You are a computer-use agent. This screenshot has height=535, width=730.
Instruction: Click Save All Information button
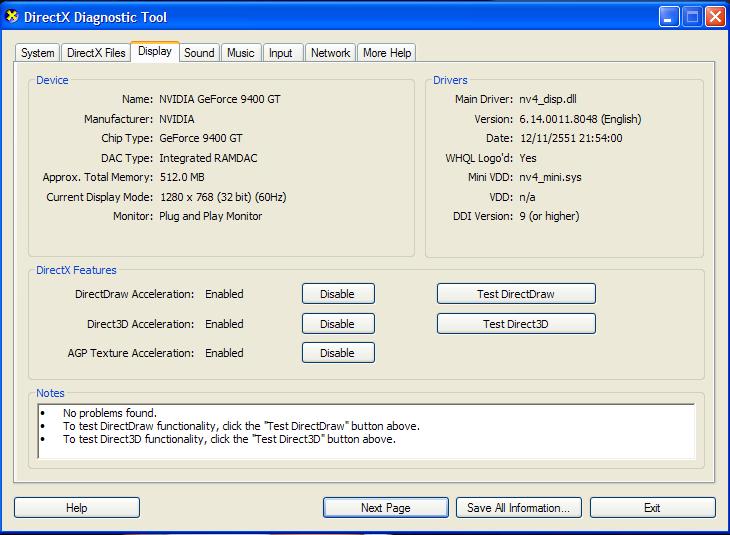pos(518,508)
